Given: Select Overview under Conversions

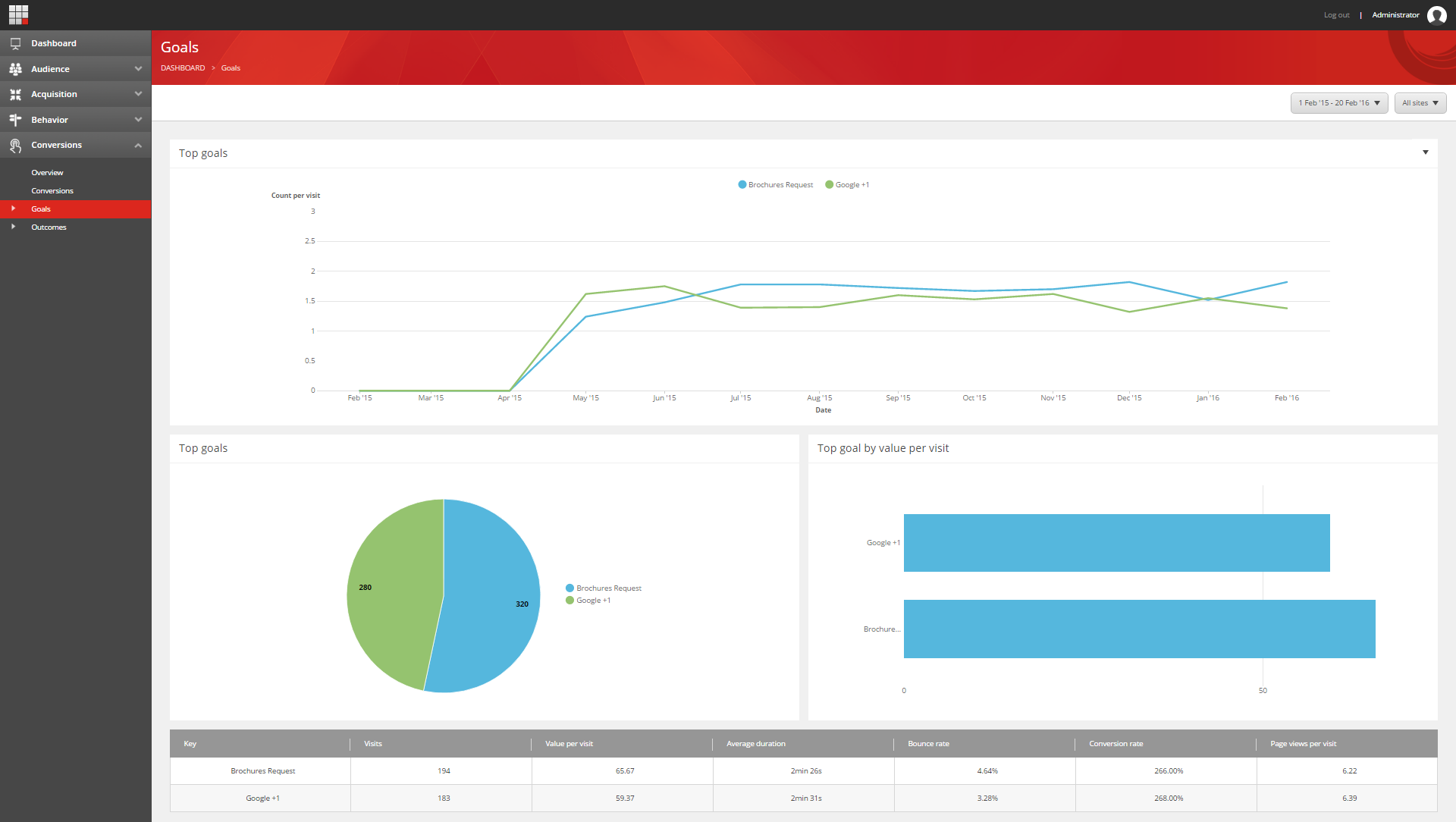Looking at the screenshot, I should (47, 173).
